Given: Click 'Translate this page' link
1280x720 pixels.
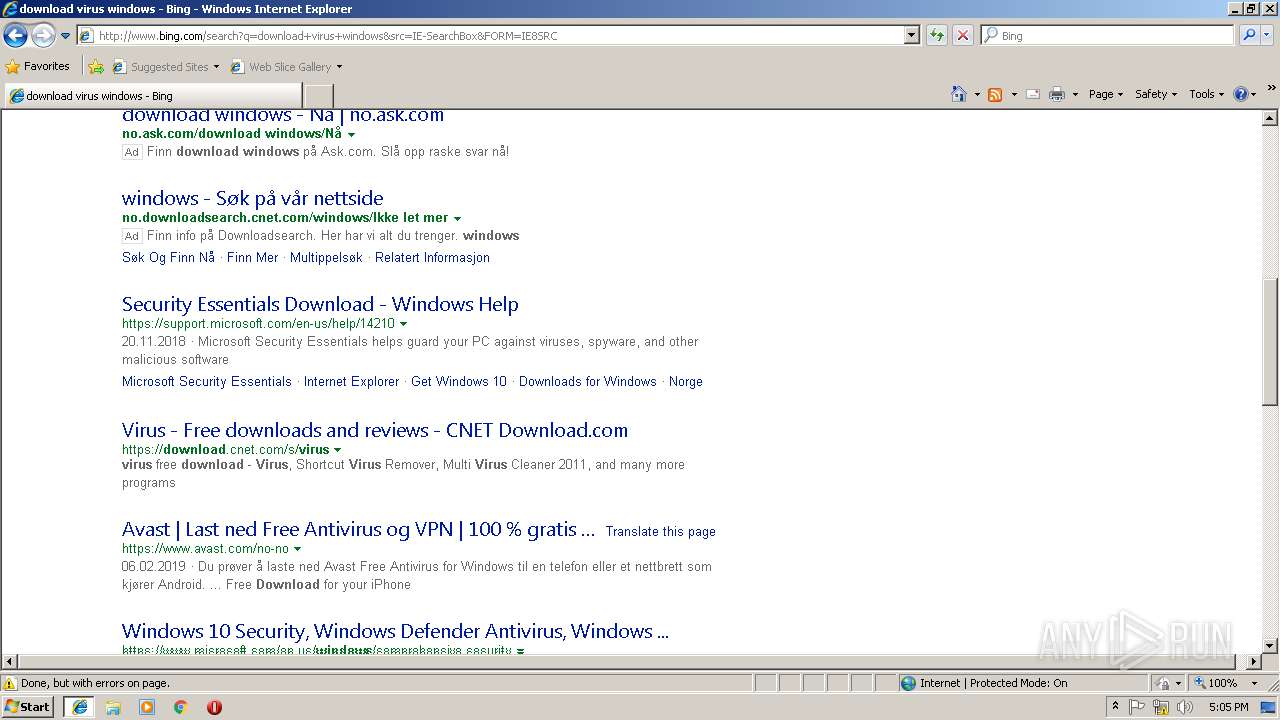Looking at the screenshot, I should (660, 531).
